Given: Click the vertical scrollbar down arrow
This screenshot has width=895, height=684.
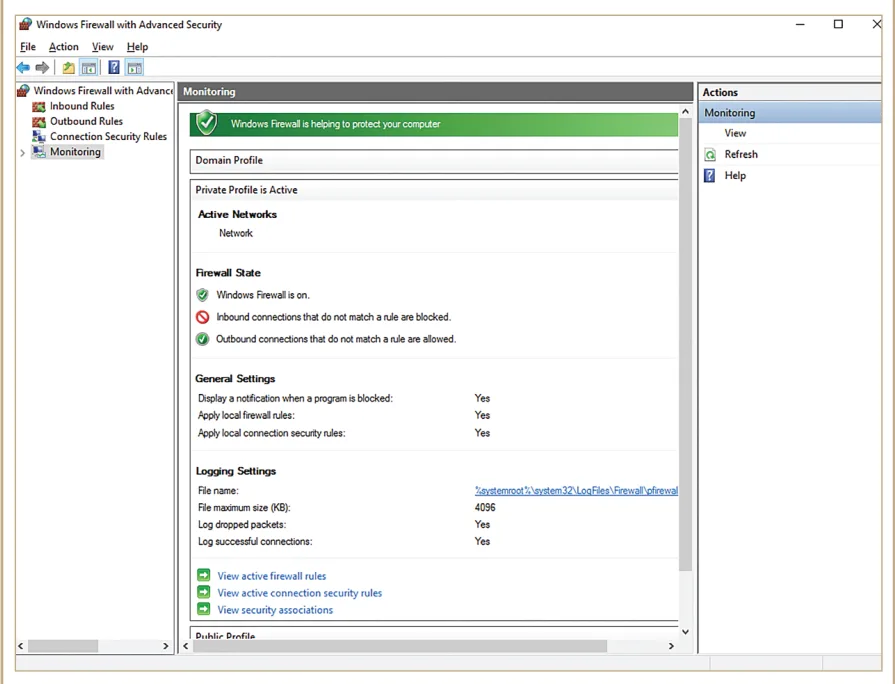Looking at the screenshot, I should point(686,631).
